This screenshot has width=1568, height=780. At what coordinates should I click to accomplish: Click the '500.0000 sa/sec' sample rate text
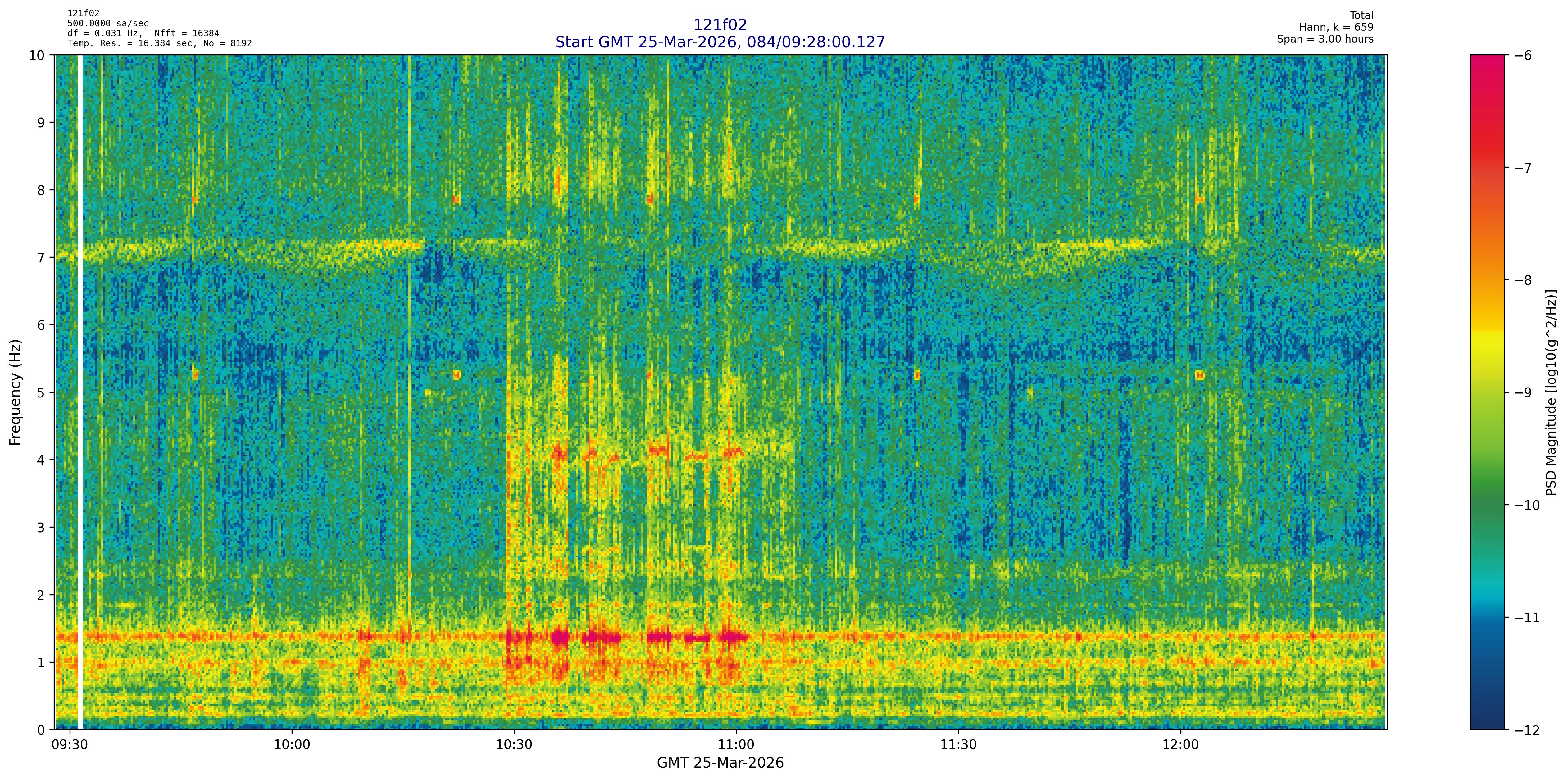[108, 24]
